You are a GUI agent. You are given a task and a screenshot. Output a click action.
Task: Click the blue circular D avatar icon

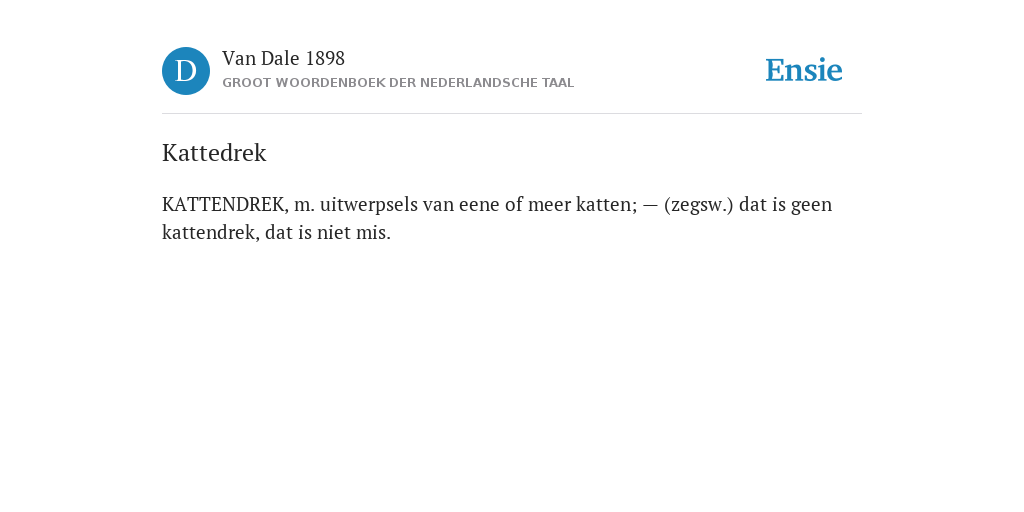pos(186,71)
